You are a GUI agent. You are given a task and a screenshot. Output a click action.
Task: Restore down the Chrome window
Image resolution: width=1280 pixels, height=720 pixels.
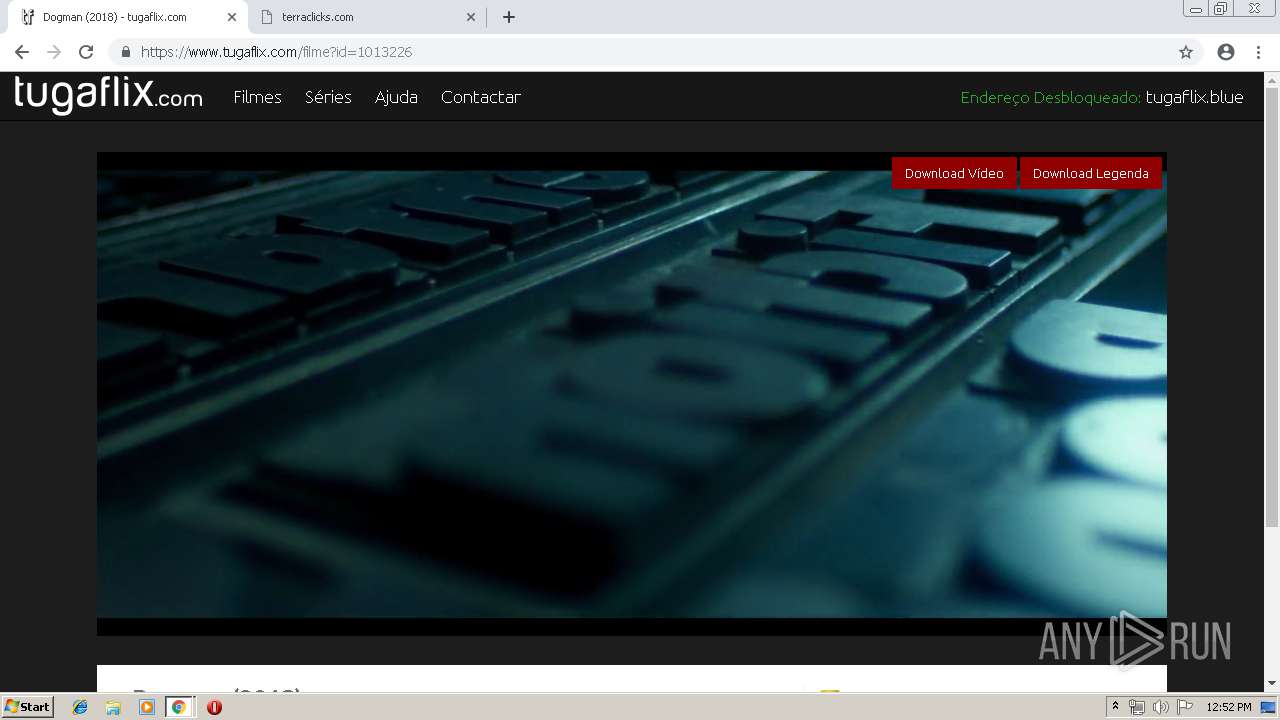pos(1221,9)
